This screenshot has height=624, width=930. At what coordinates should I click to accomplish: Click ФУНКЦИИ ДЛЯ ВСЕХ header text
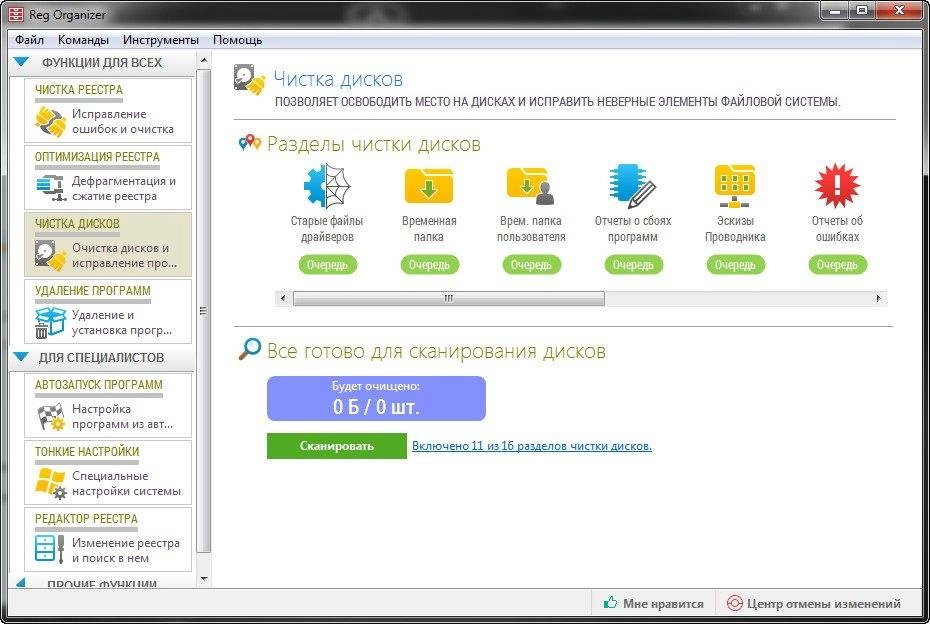[x=101, y=62]
